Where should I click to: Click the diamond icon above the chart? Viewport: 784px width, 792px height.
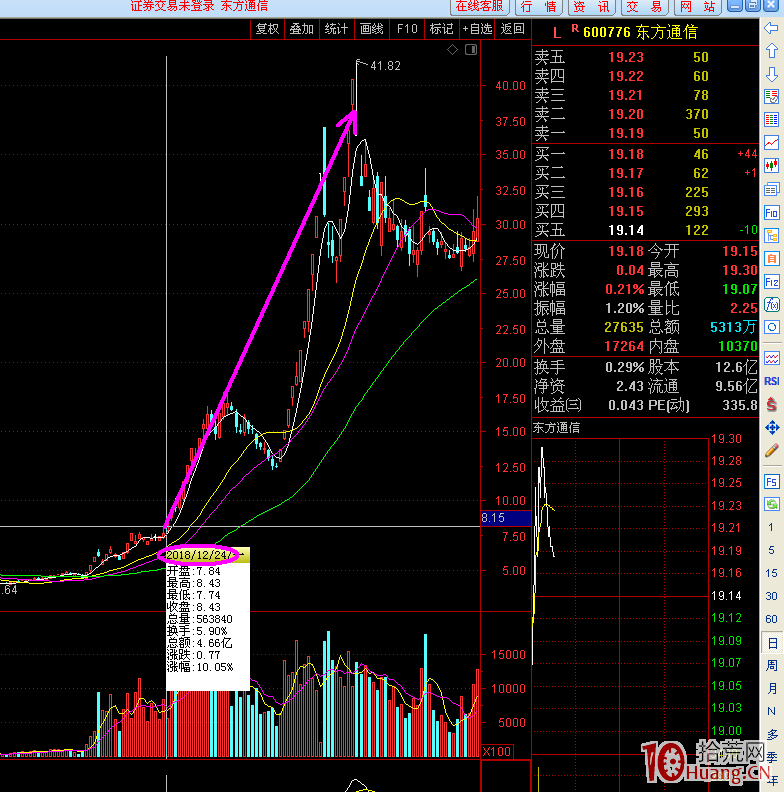click(452, 49)
